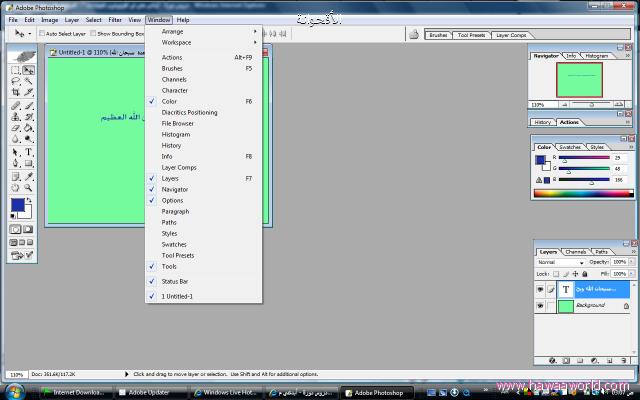This screenshot has width=640, height=400.
Task: Hide the Background layer using its eye icon
Action: click(541, 305)
